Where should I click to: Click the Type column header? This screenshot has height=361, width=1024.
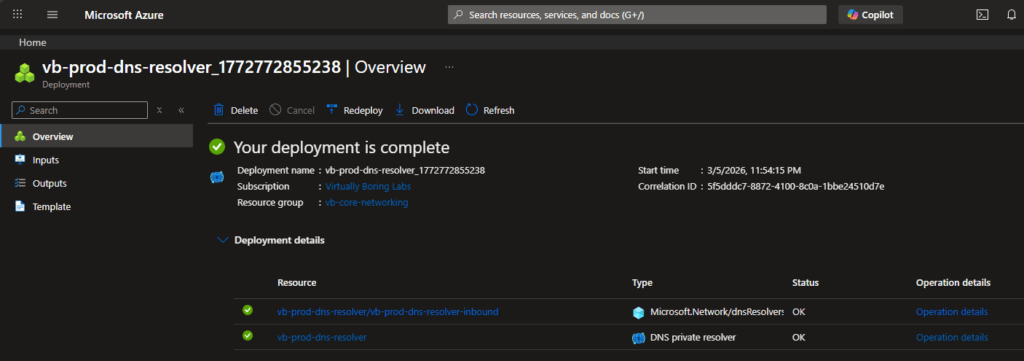coord(642,283)
